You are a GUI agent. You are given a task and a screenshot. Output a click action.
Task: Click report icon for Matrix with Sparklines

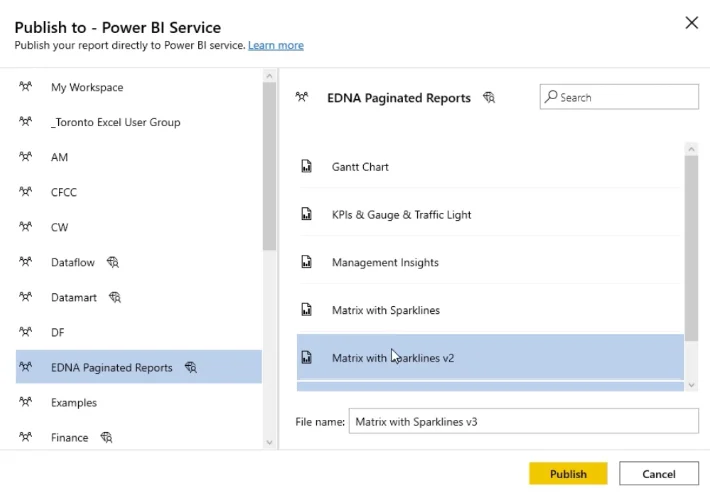[x=307, y=309]
